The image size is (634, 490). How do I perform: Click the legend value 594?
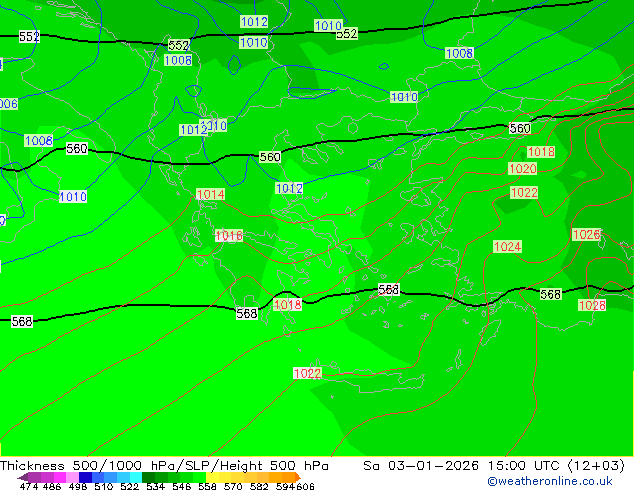pos(285,486)
